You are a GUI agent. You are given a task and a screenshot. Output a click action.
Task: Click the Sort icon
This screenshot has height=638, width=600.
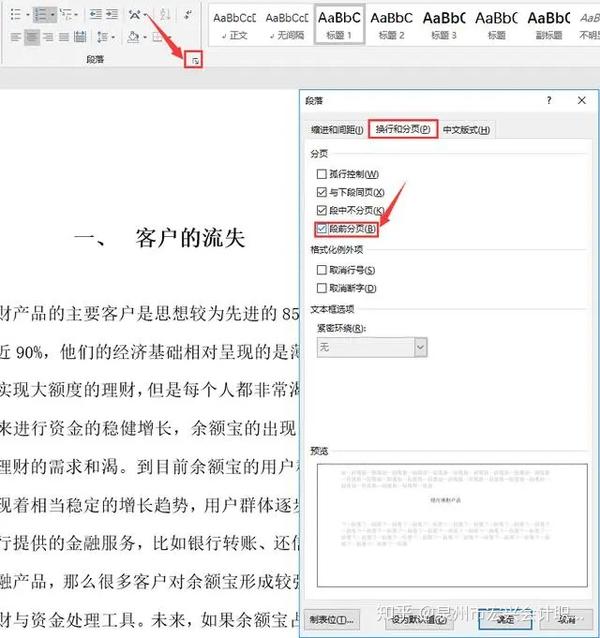click(165, 15)
